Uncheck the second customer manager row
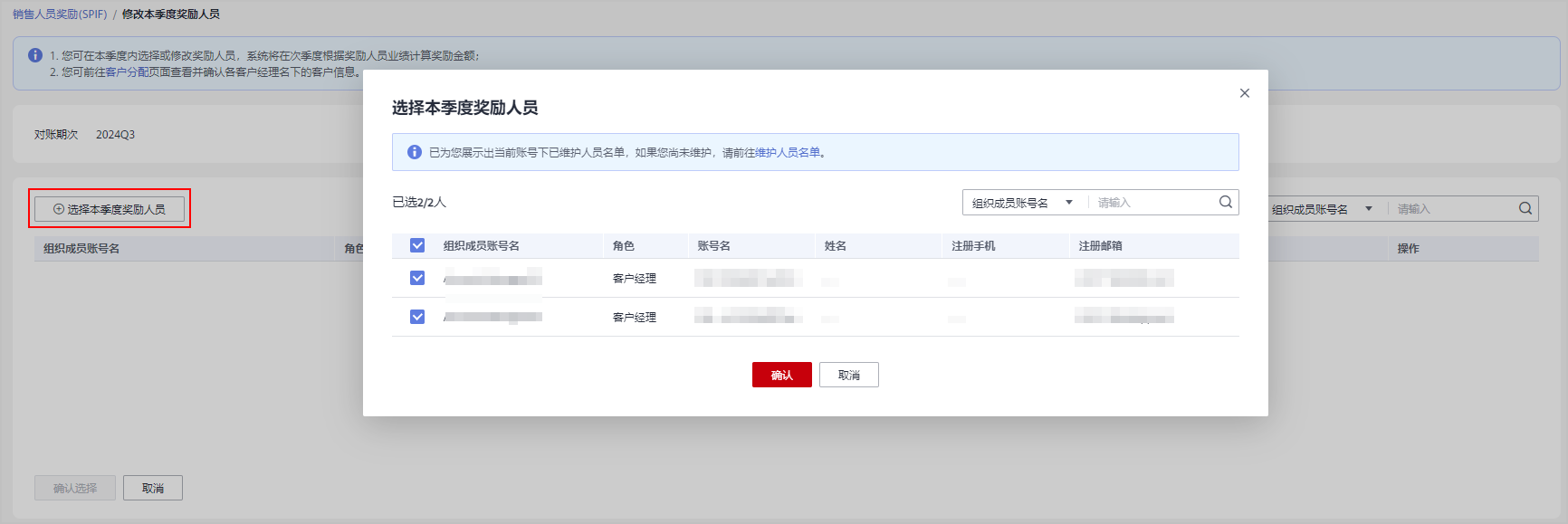Screen dimensions: 1568x524 coord(417,317)
